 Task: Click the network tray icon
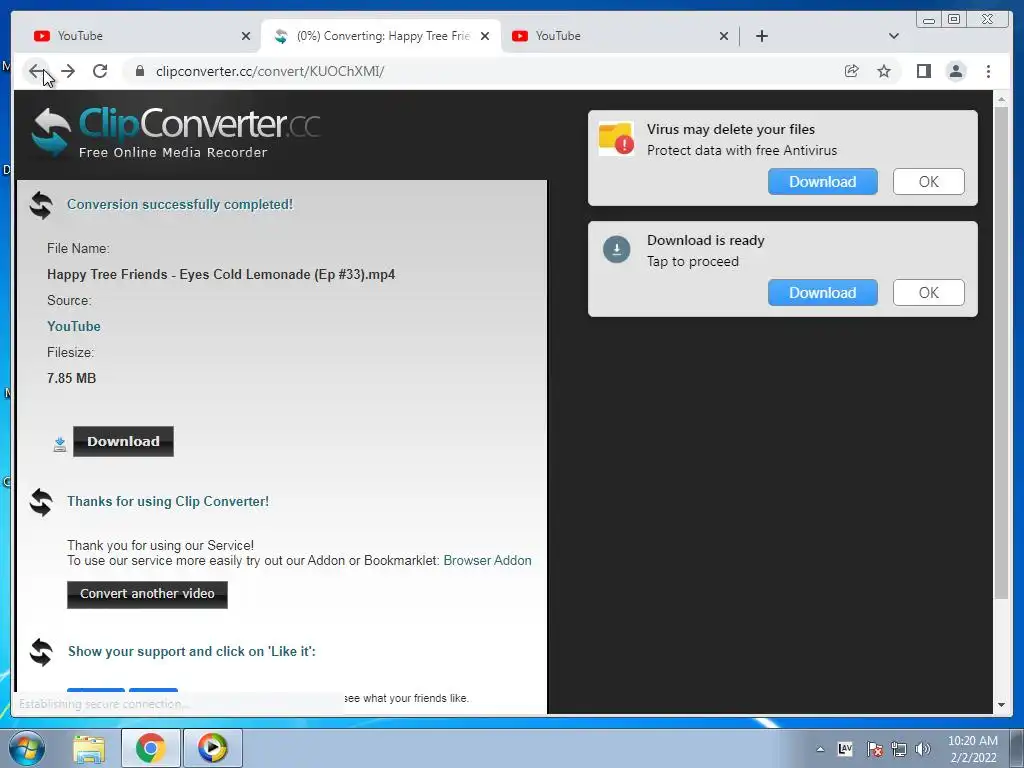coord(899,749)
